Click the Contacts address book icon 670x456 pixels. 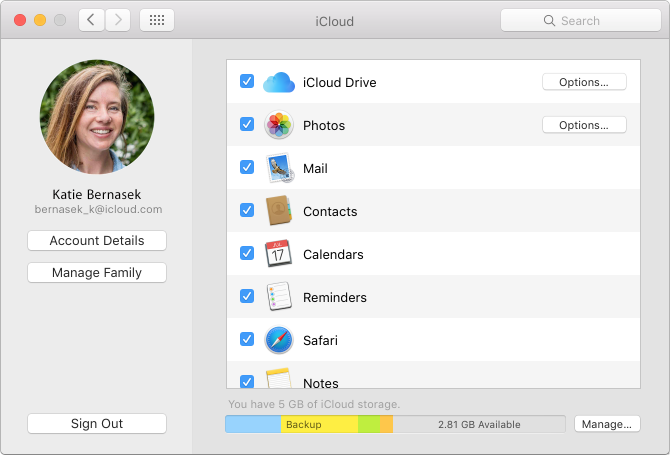pos(279,211)
